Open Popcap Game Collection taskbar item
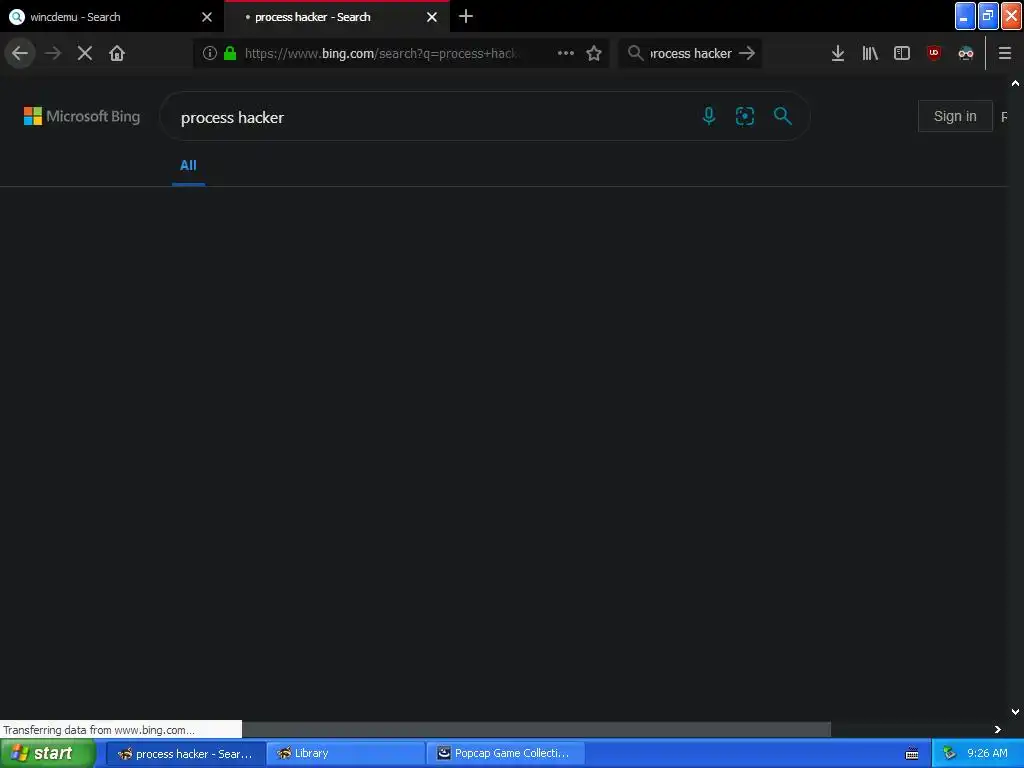The width and height of the screenshot is (1024, 768). tap(505, 754)
